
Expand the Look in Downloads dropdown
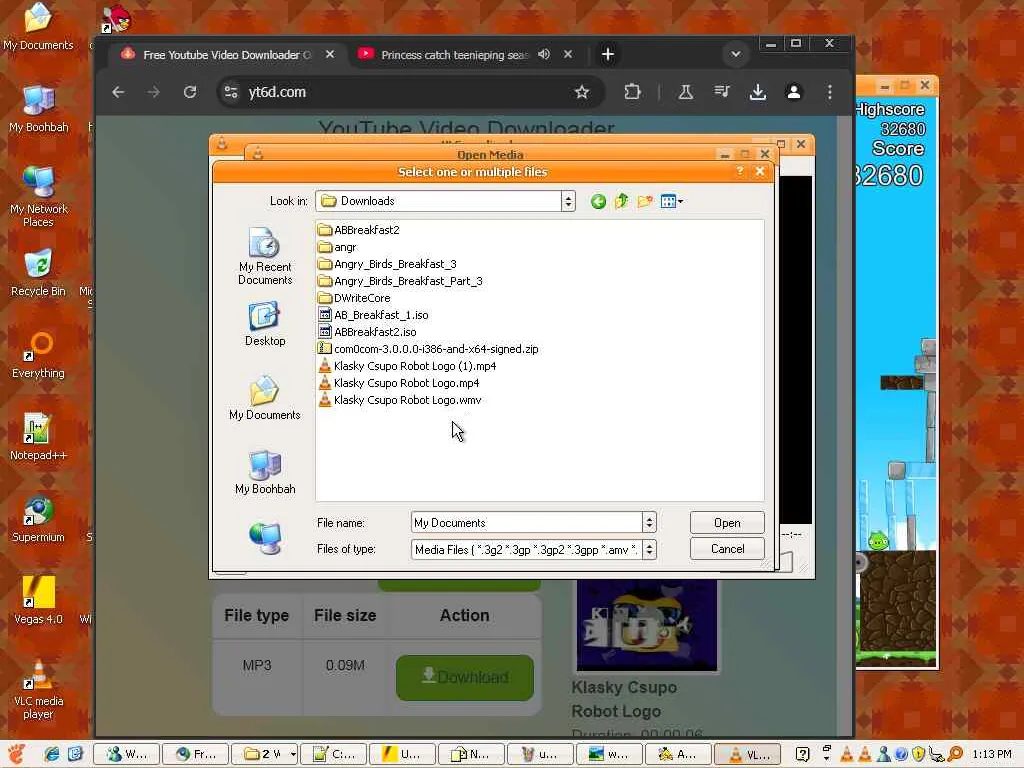[x=568, y=201]
